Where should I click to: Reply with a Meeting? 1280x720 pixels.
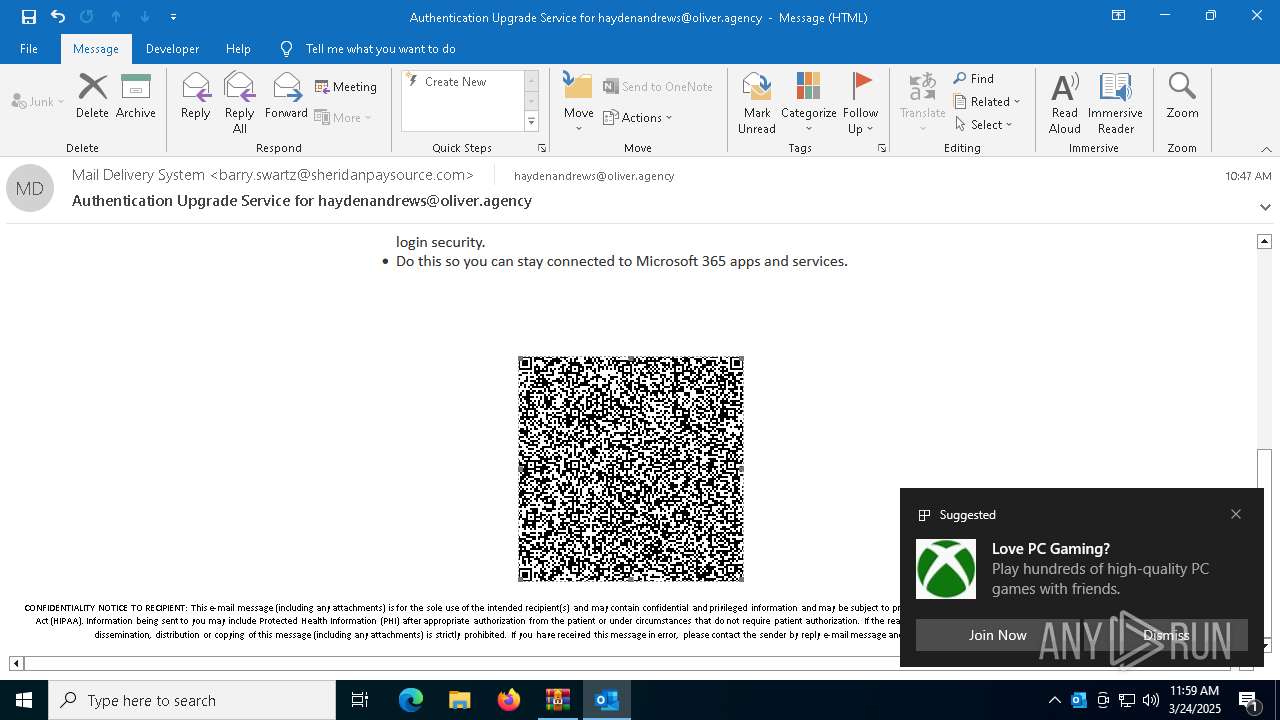click(346, 87)
